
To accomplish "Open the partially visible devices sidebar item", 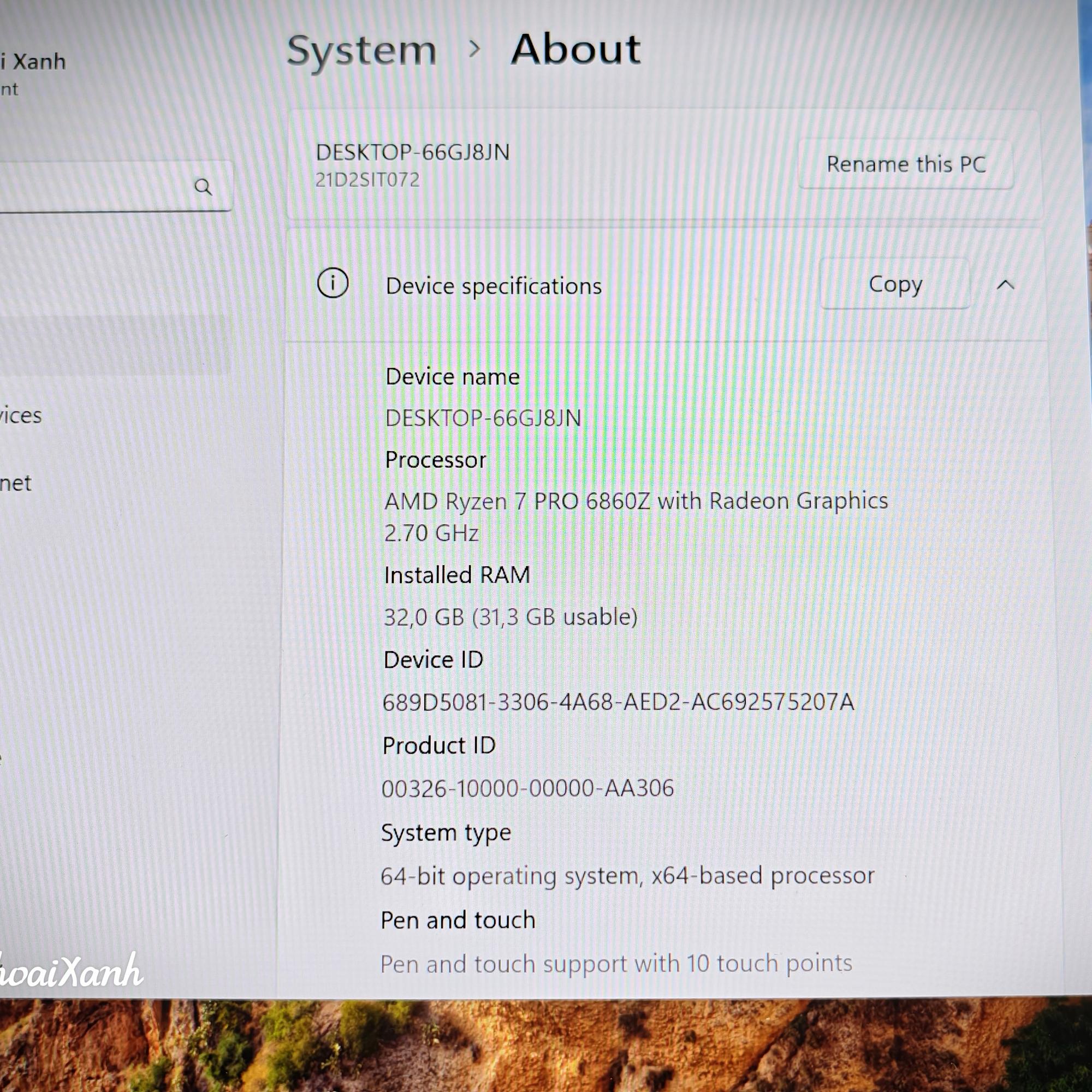I will pos(20,416).
